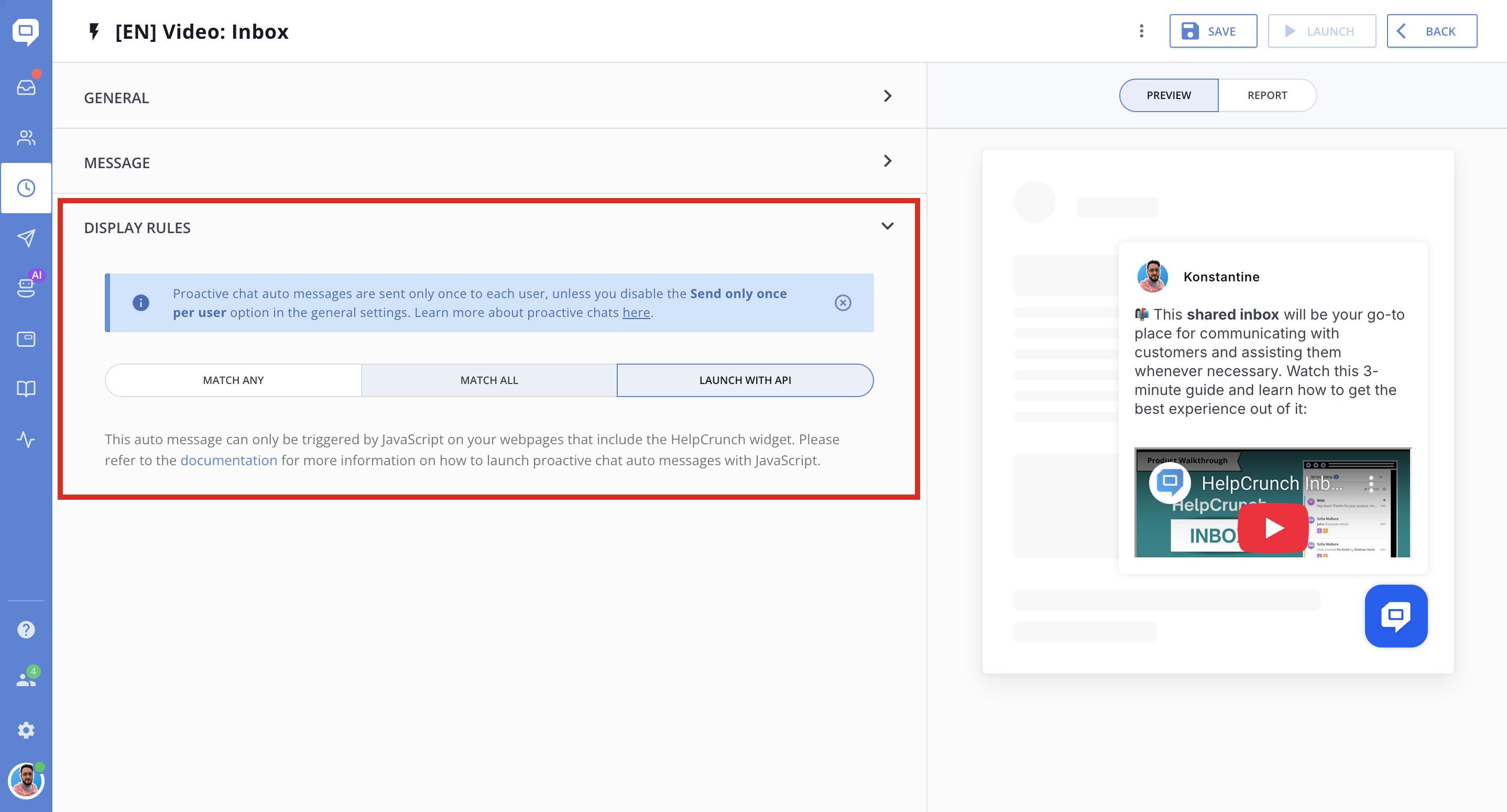The height and width of the screenshot is (812, 1507).
Task: Dismiss the proactive chat info notice
Action: point(843,302)
